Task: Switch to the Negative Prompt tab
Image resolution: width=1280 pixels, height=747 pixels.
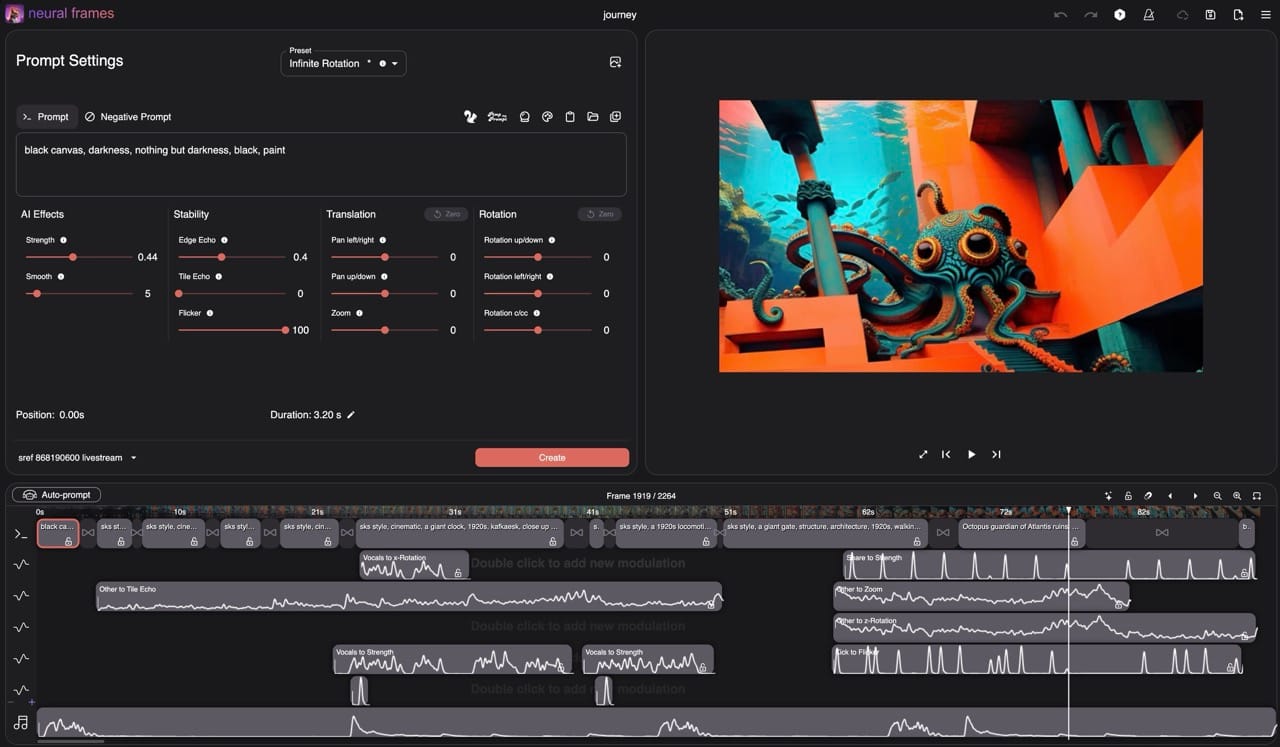Action: (128, 117)
